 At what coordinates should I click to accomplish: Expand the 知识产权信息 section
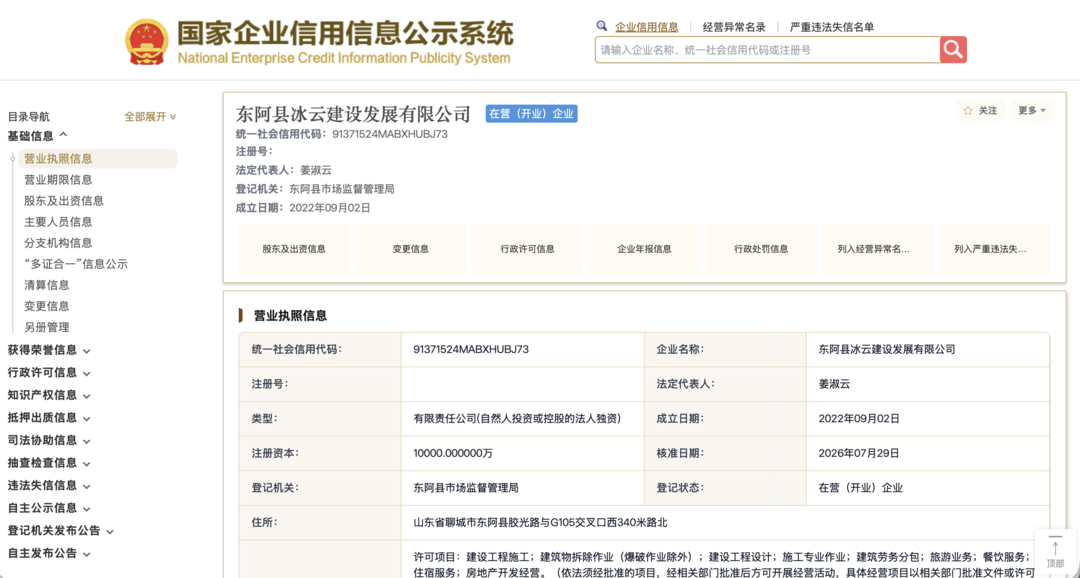(49, 395)
